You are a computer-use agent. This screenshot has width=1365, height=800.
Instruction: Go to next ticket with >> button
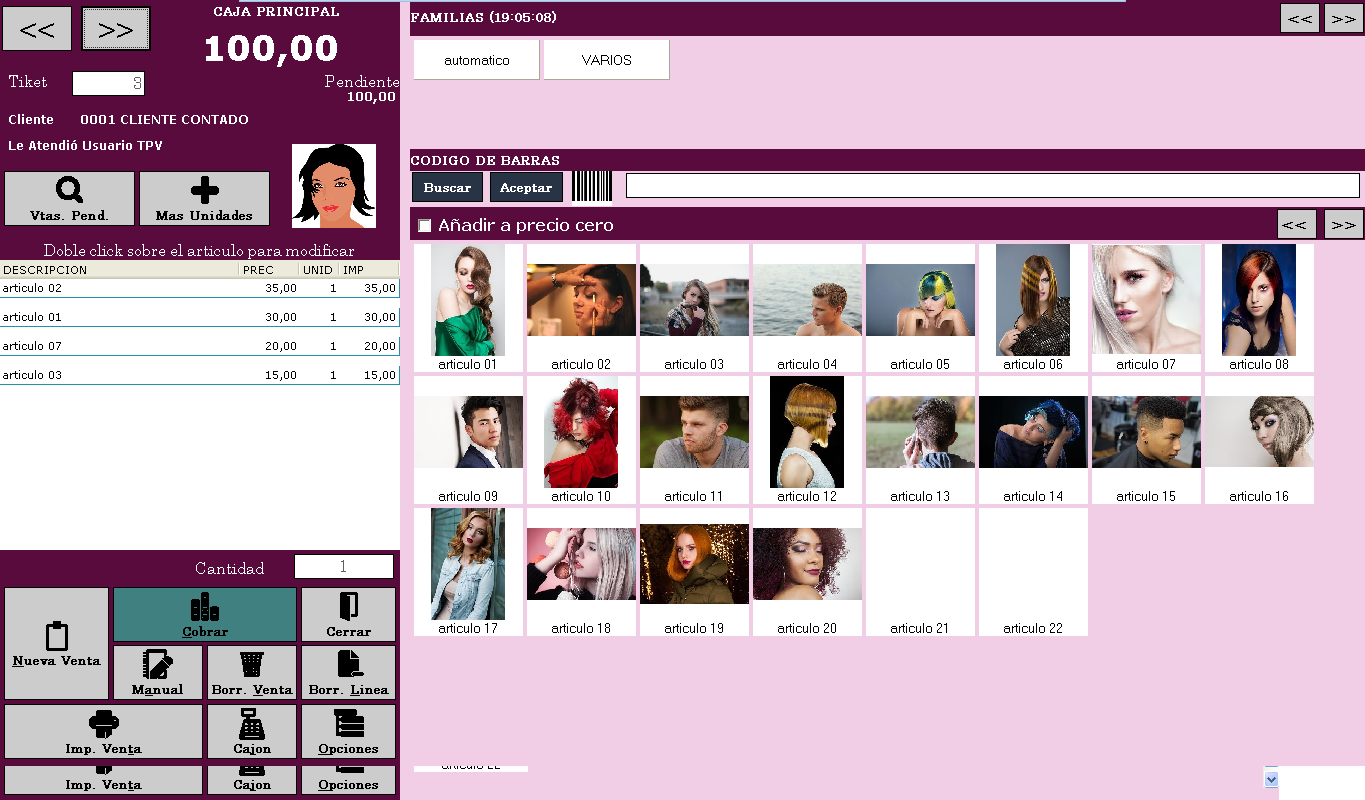tap(116, 29)
